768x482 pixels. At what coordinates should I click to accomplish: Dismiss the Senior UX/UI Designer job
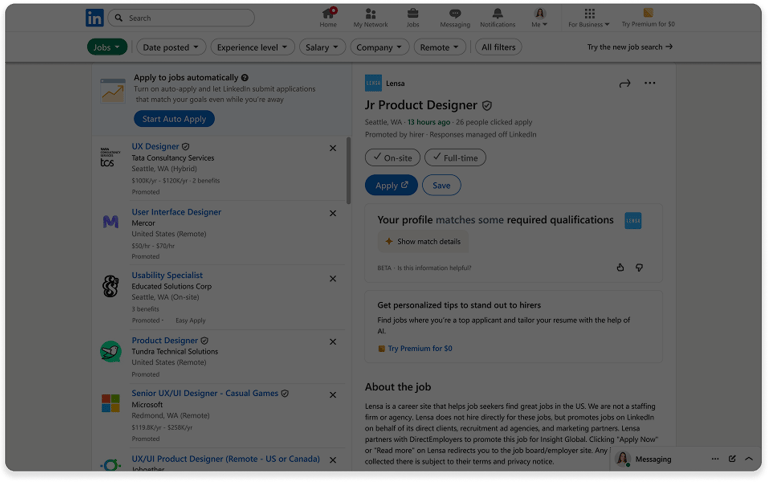[x=333, y=395]
